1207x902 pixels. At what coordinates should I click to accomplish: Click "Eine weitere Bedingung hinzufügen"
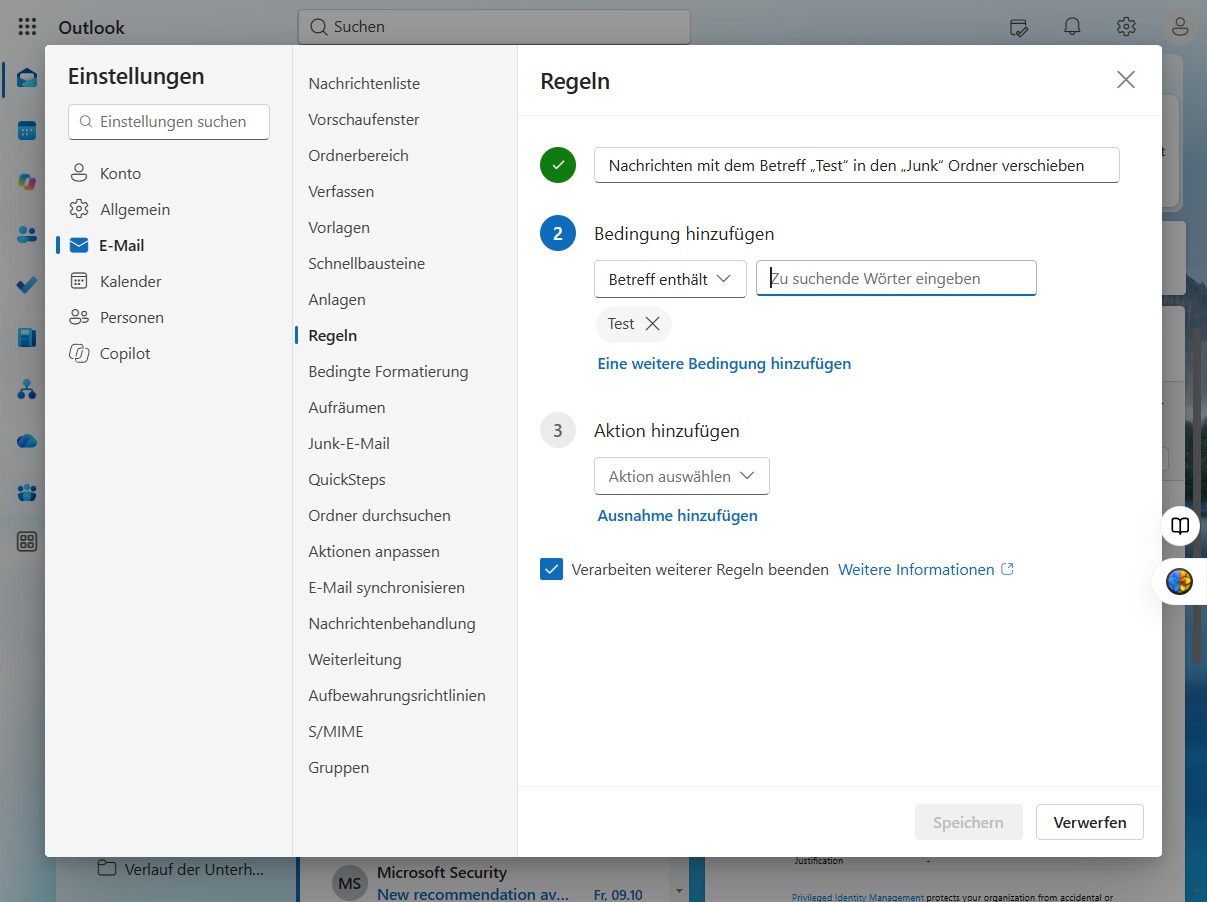tap(724, 364)
